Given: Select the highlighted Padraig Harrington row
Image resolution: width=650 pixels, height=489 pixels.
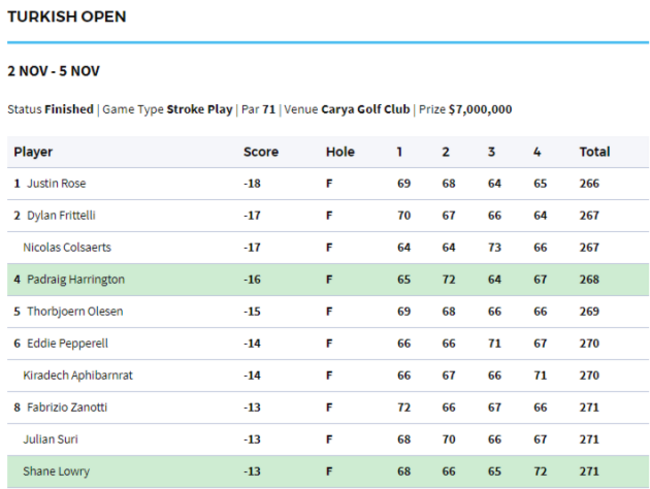Looking at the screenshot, I should (74, 280).
